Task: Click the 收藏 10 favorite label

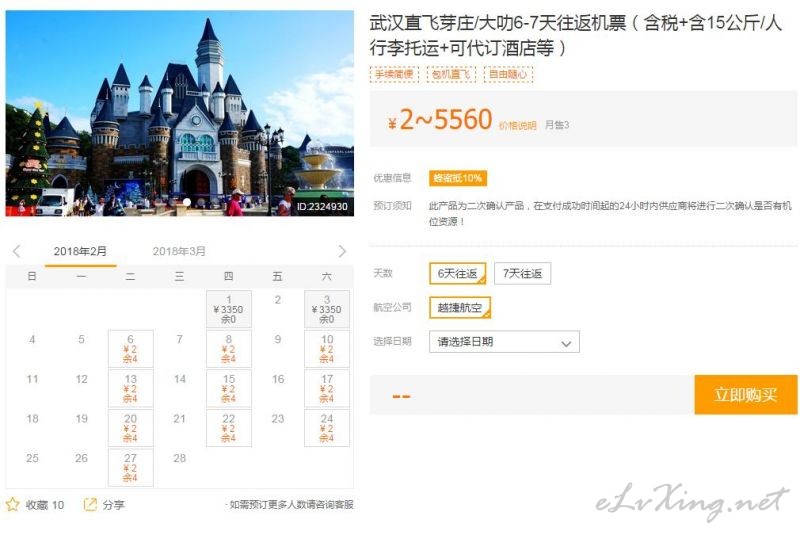Action: pos(45,505)
